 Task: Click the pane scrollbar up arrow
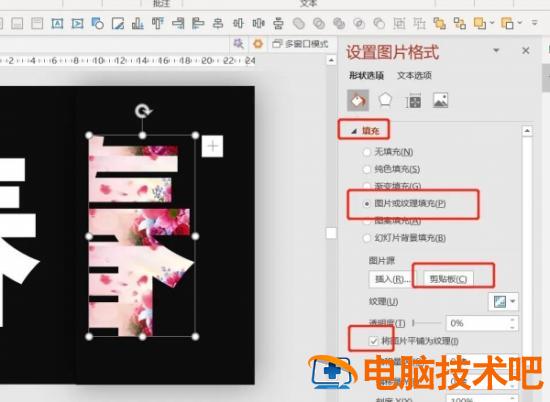pyautogui.click(x=527, y=131)
